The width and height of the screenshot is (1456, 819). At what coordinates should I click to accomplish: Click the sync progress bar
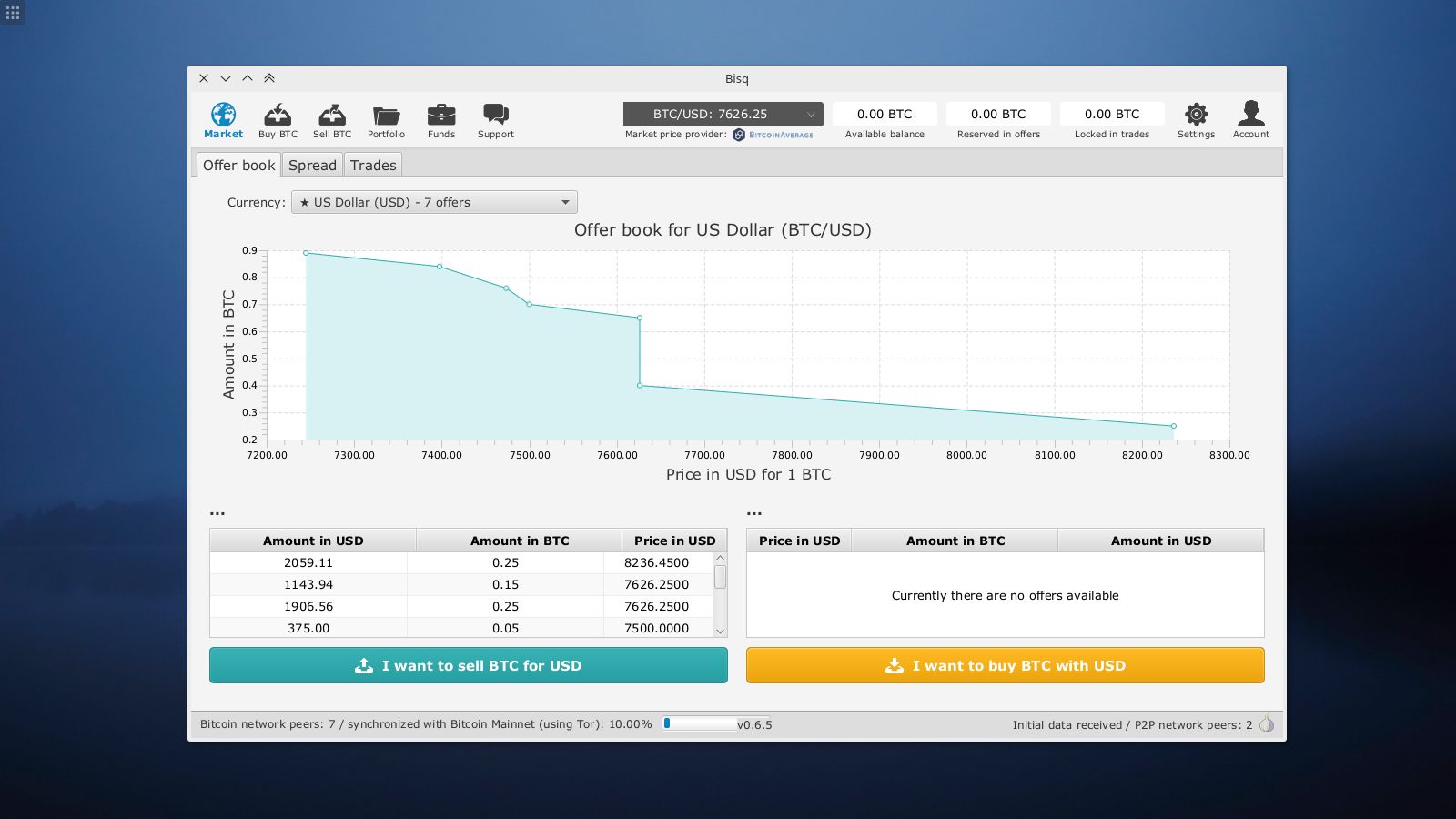click(699, 723)
